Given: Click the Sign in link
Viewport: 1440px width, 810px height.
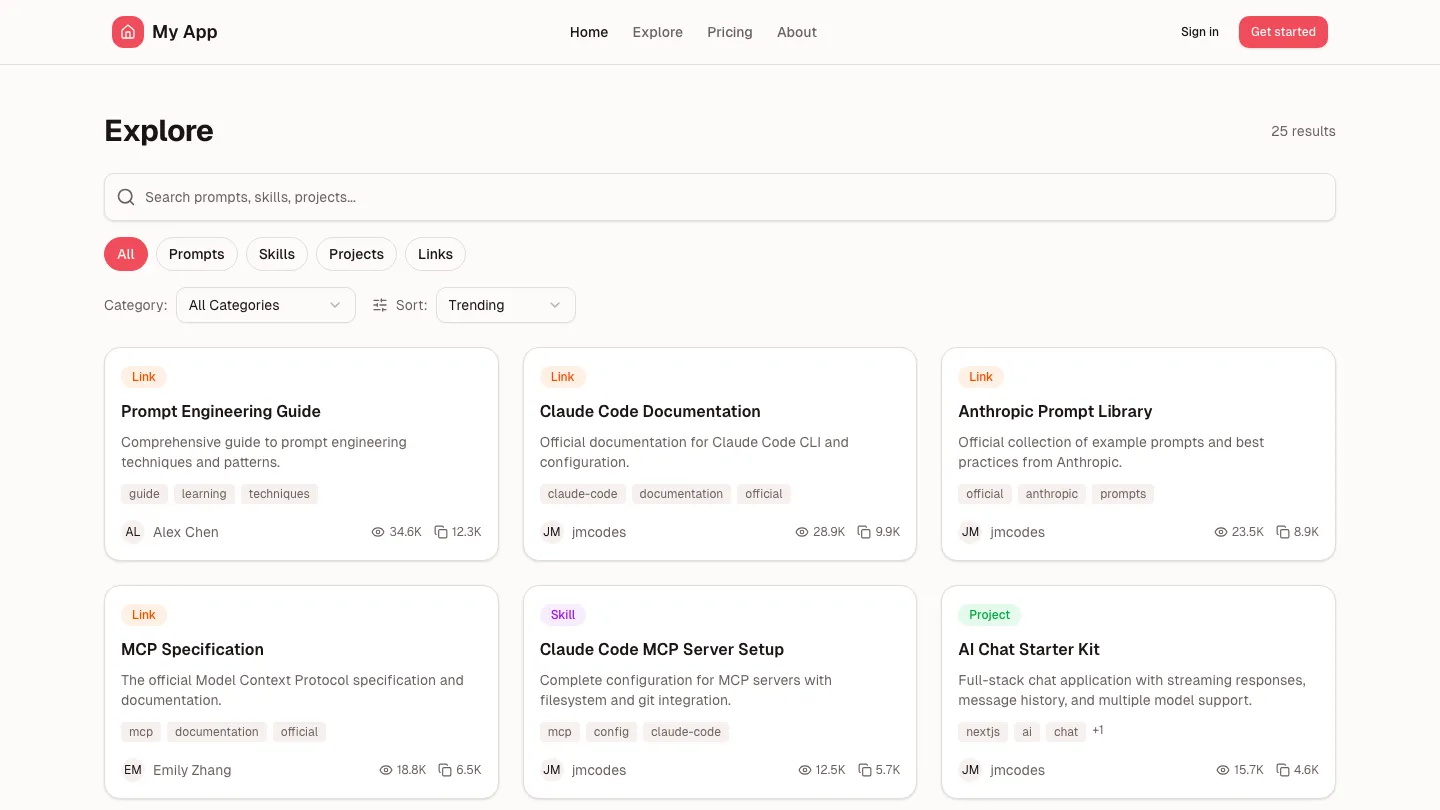Looking at the screenshot, I should pos(1199,32).
